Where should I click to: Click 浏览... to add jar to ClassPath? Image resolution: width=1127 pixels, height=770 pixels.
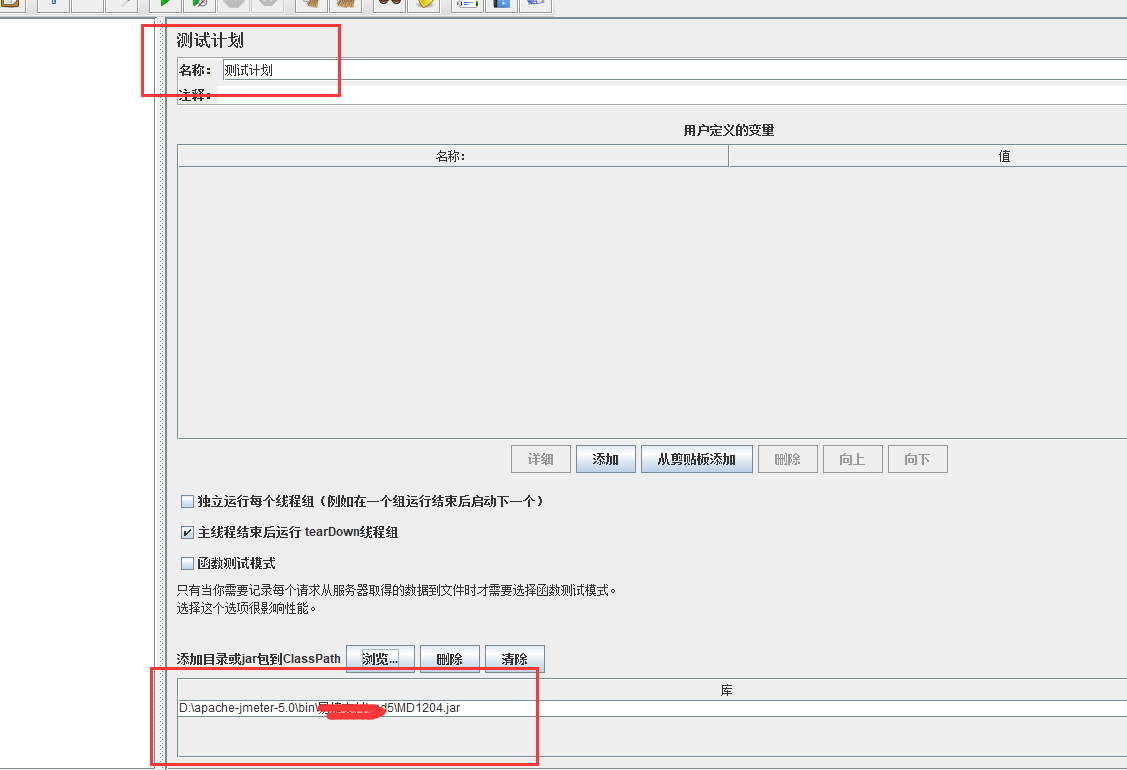coord(379,660)
